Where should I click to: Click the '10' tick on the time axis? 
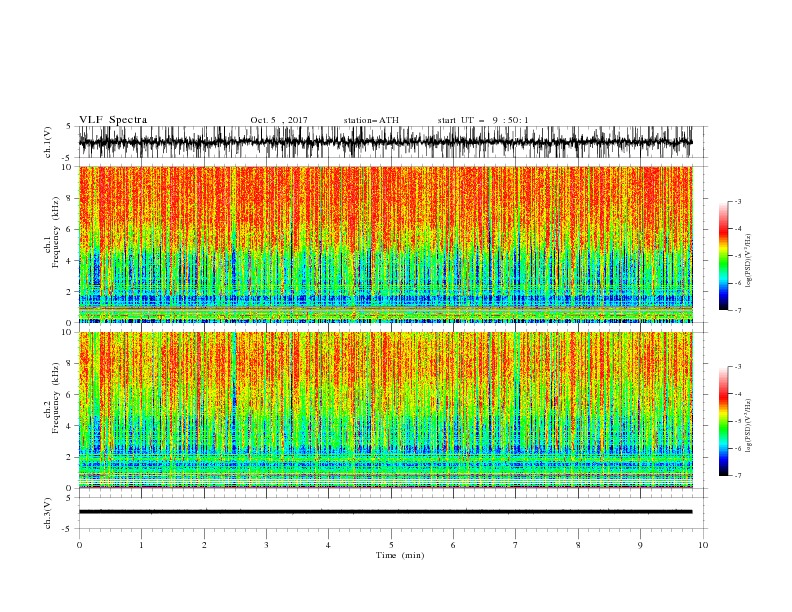click(x=703, y=545)
